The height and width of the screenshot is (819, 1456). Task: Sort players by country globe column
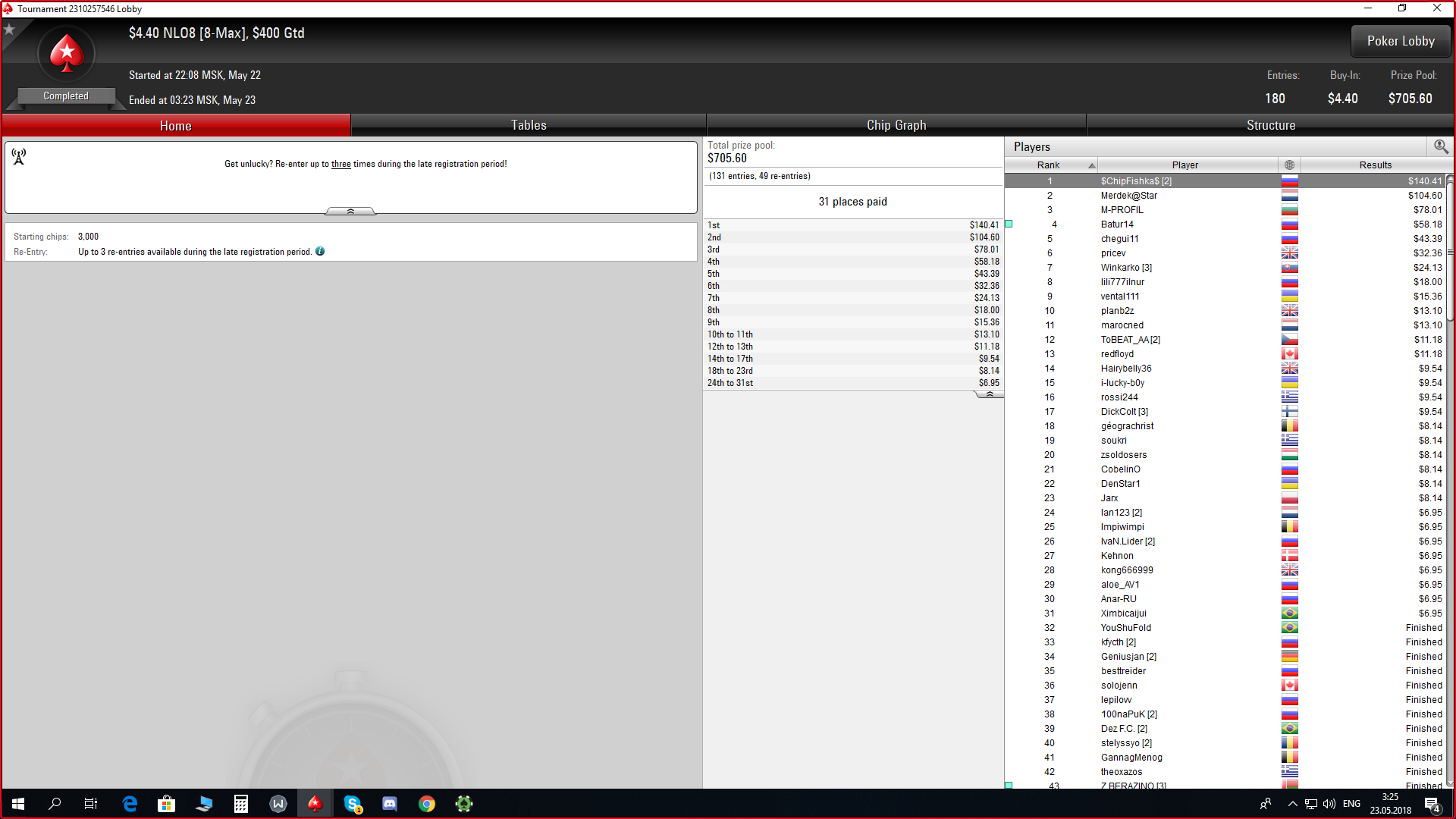[1289, 165]
